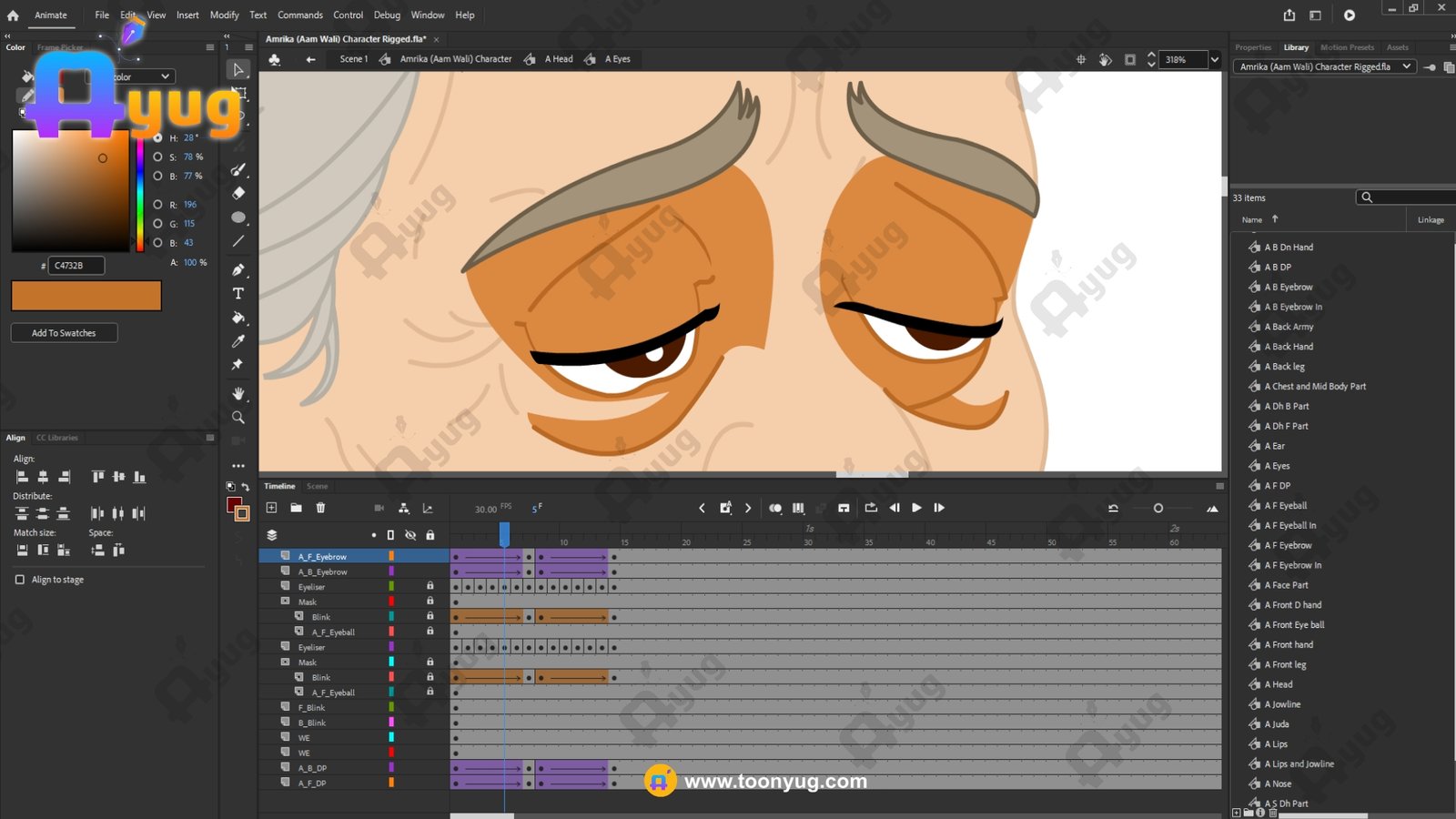
Task: Select the Pen tool
Action: (x=238, y=269)
